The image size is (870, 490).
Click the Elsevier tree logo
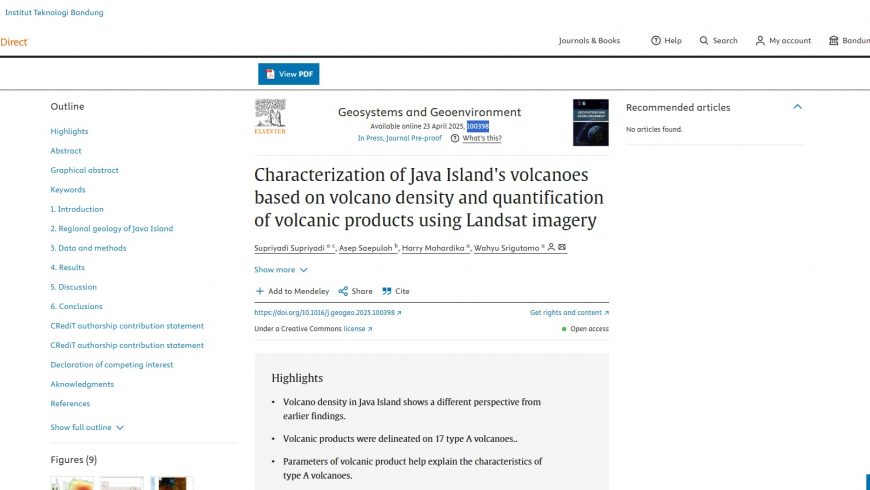[x=270, y=117]
